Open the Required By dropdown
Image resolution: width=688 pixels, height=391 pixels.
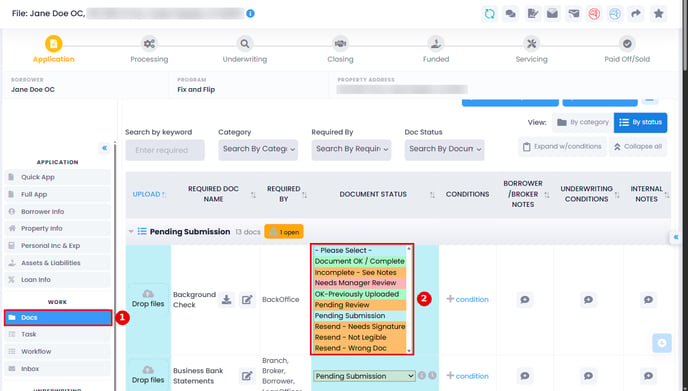tap(351, 150)
